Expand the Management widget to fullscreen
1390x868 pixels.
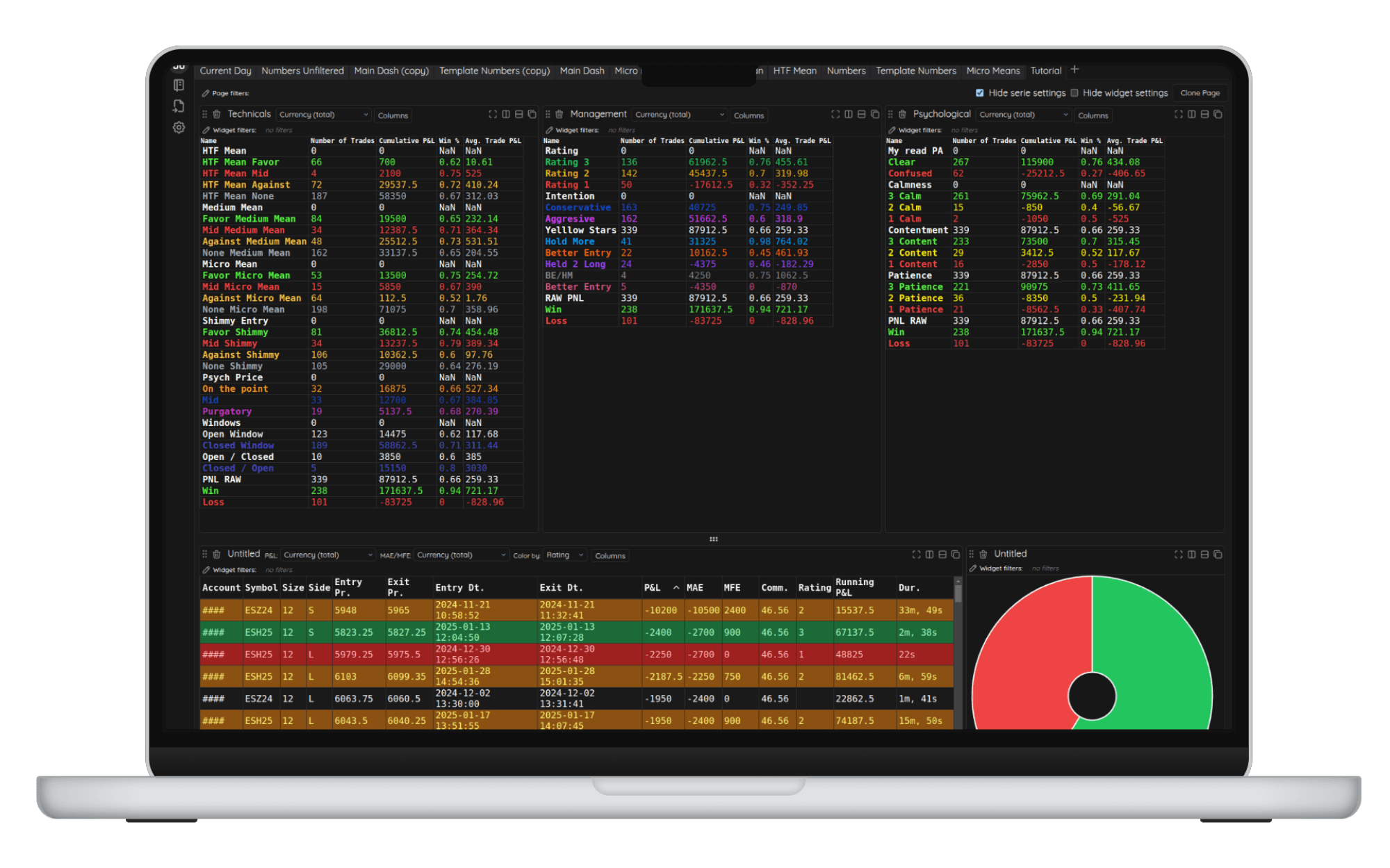835,115
